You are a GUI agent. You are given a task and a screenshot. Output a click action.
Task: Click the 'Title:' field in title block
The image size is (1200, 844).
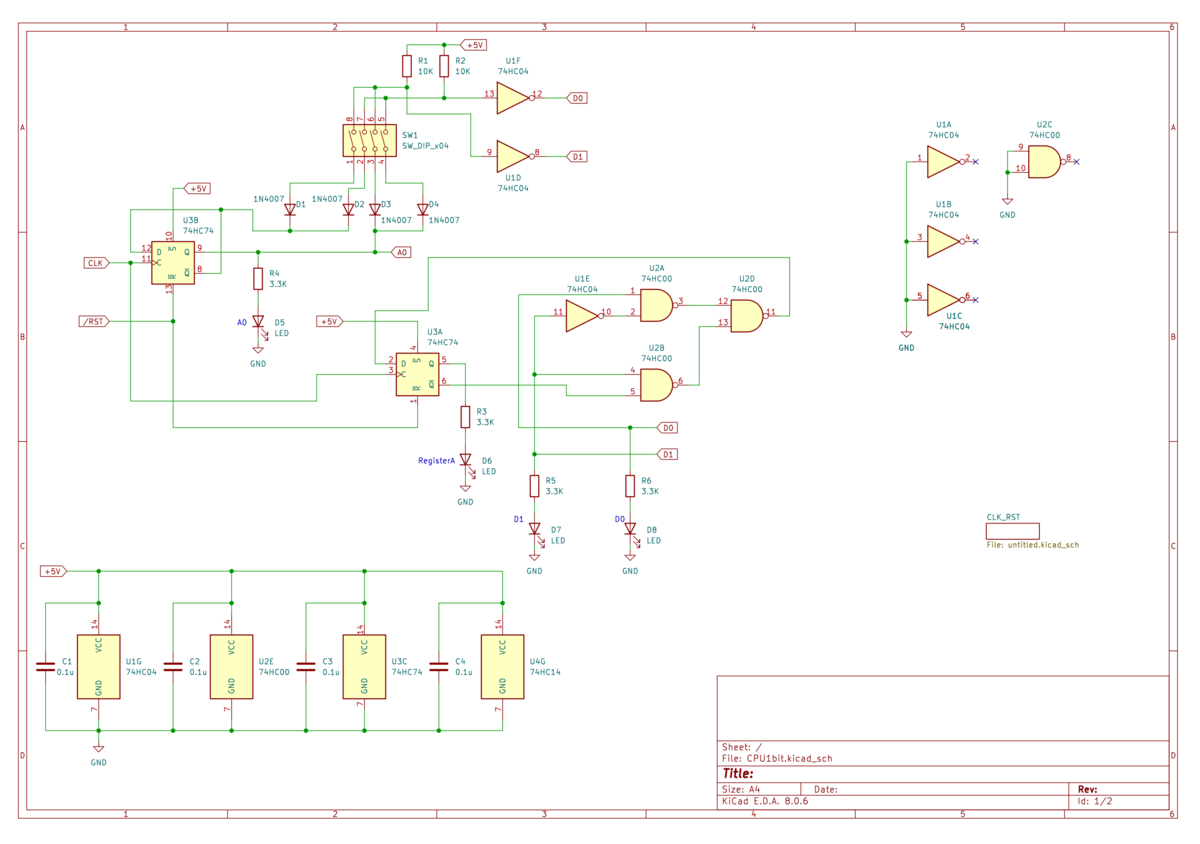[x=738, y=773]
